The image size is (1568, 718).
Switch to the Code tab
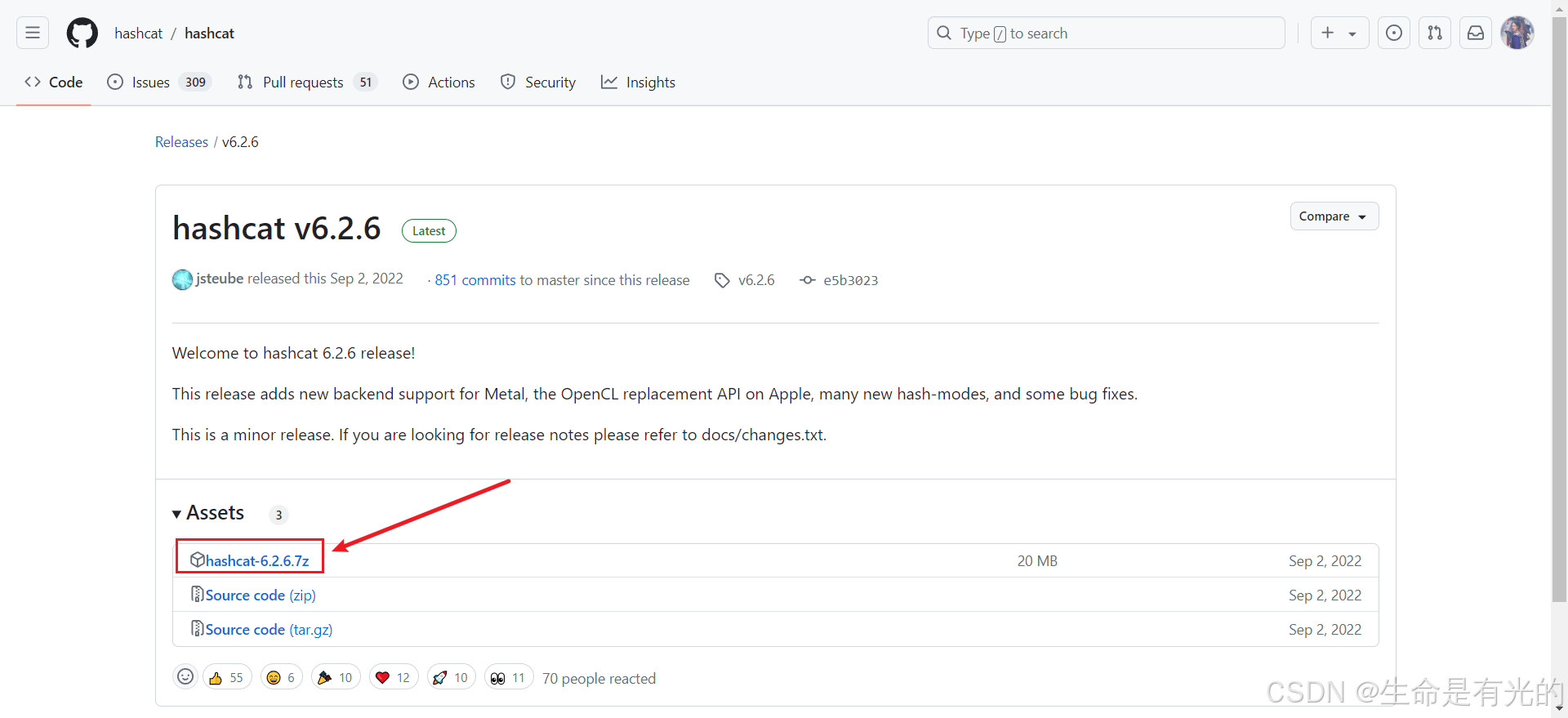click(54, 82)
